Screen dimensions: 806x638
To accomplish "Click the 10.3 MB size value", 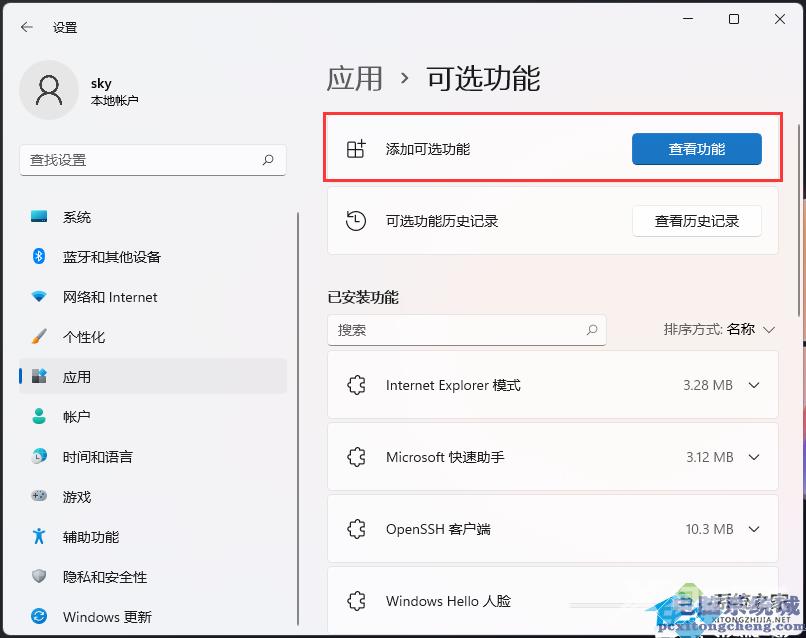I will tap(709, 529).
